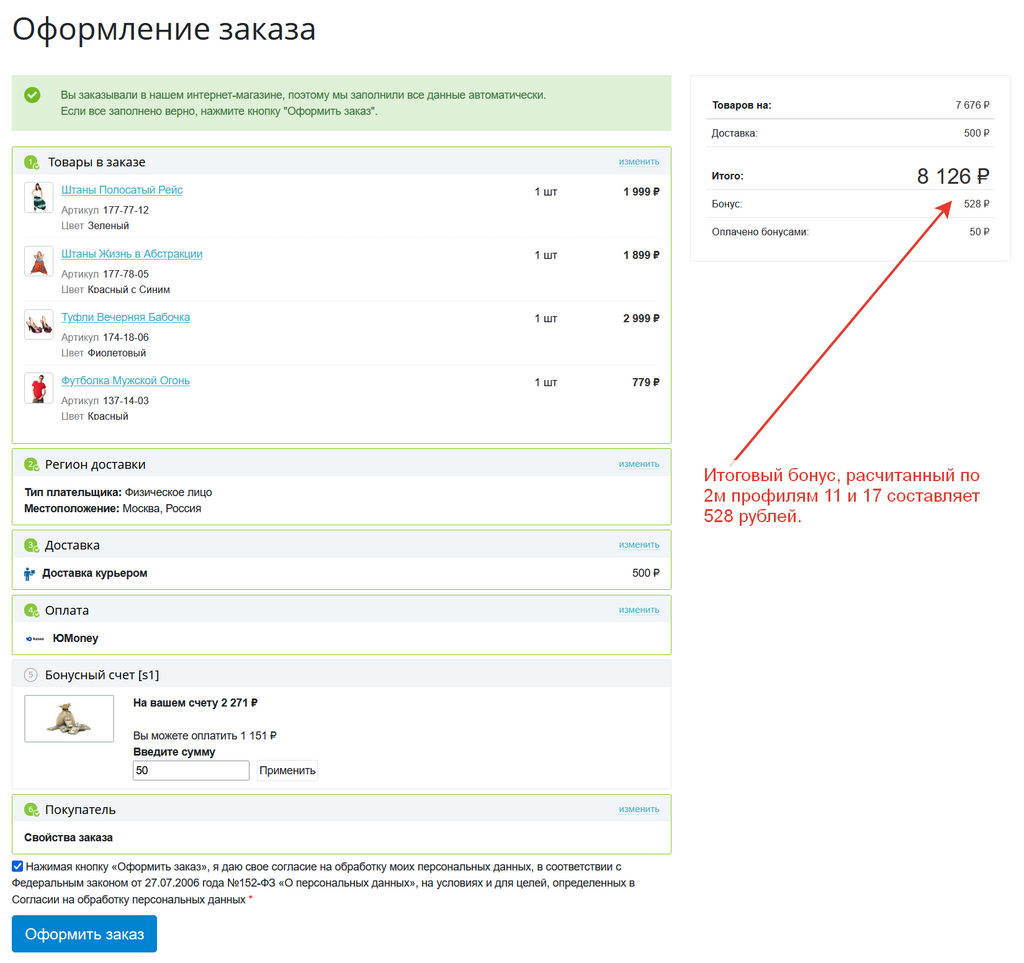Click the ЮMoney payment logo icon
This screenshot has width=1024, height=963.
coord(35,638)
